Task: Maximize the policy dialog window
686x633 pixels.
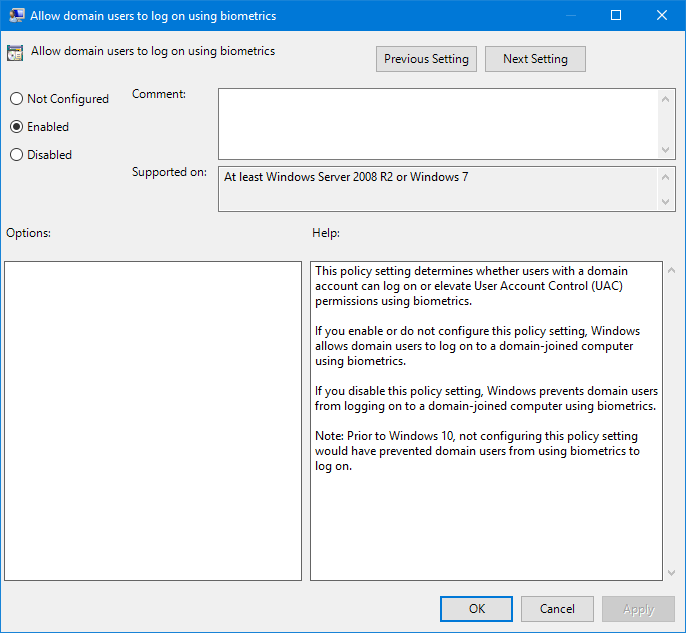Action: pos(616,15)
